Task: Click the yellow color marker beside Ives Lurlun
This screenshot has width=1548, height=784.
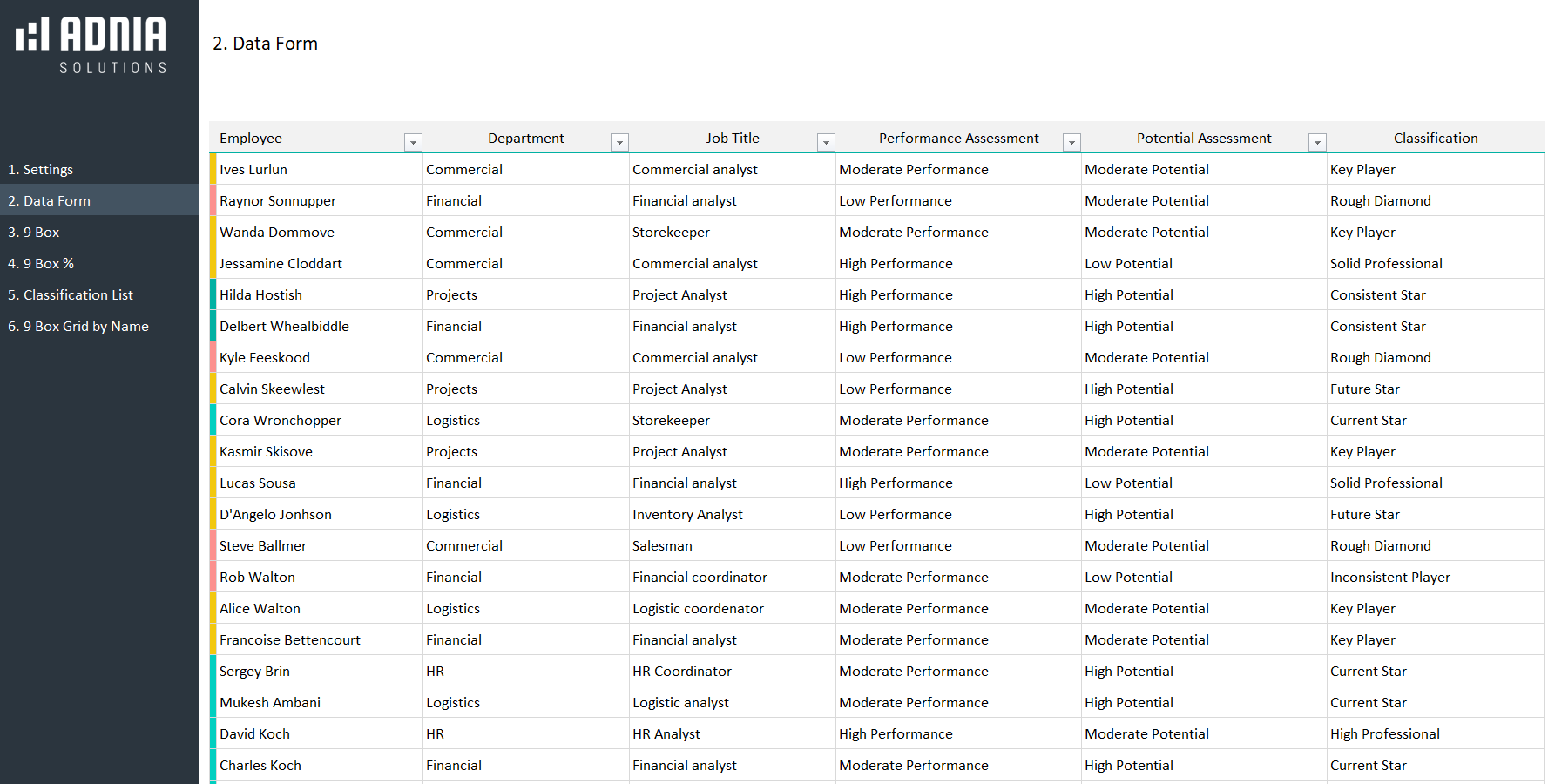Action: pos(213,170)
